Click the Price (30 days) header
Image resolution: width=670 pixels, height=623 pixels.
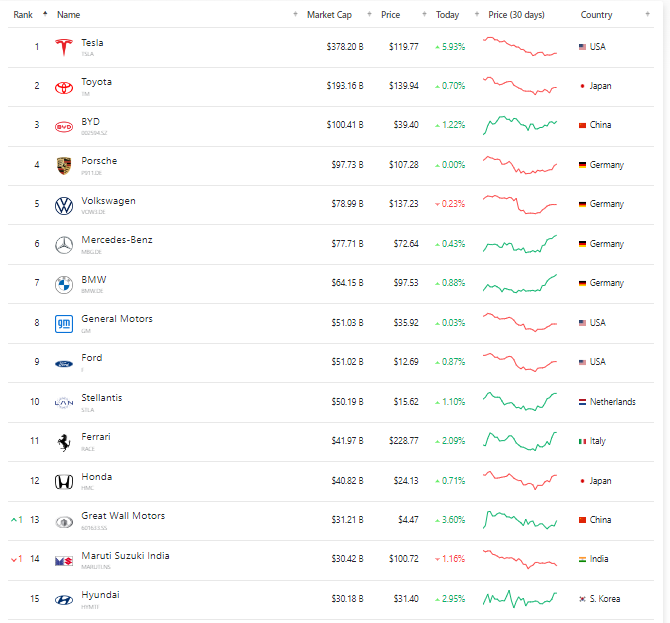[x=516, y=15]
